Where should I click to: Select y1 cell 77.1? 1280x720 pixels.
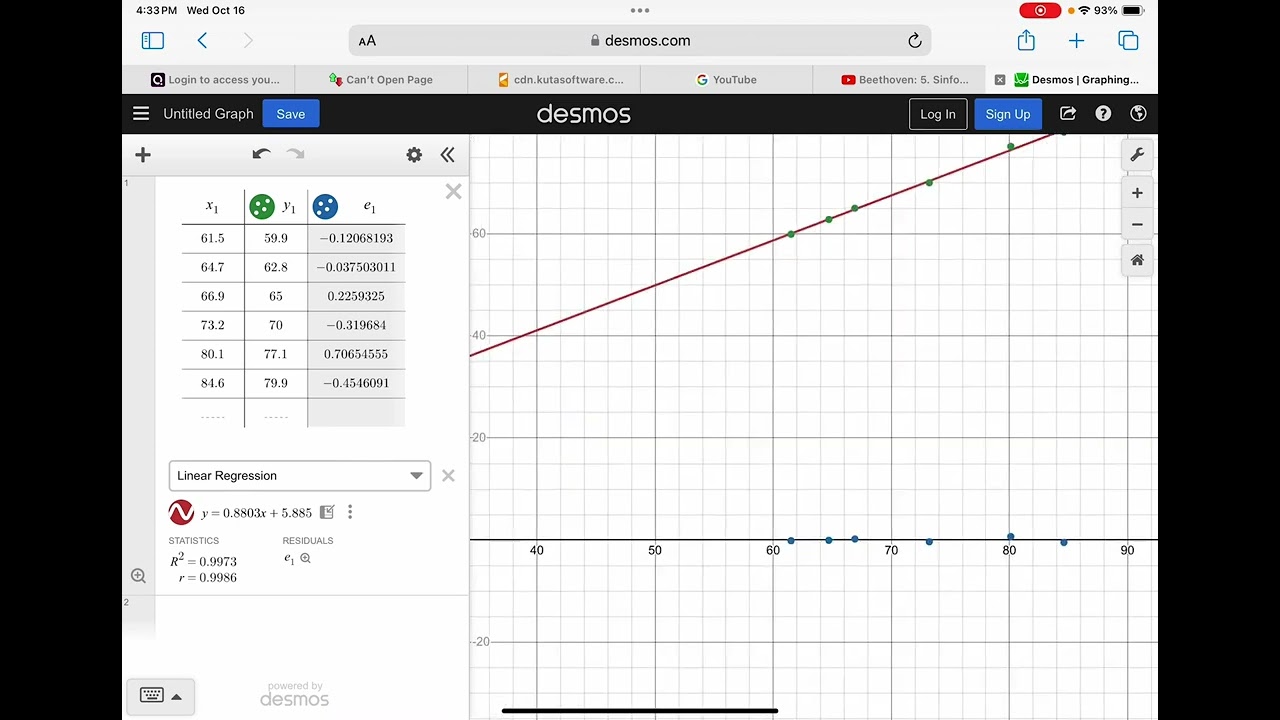(x=276, y=354)
